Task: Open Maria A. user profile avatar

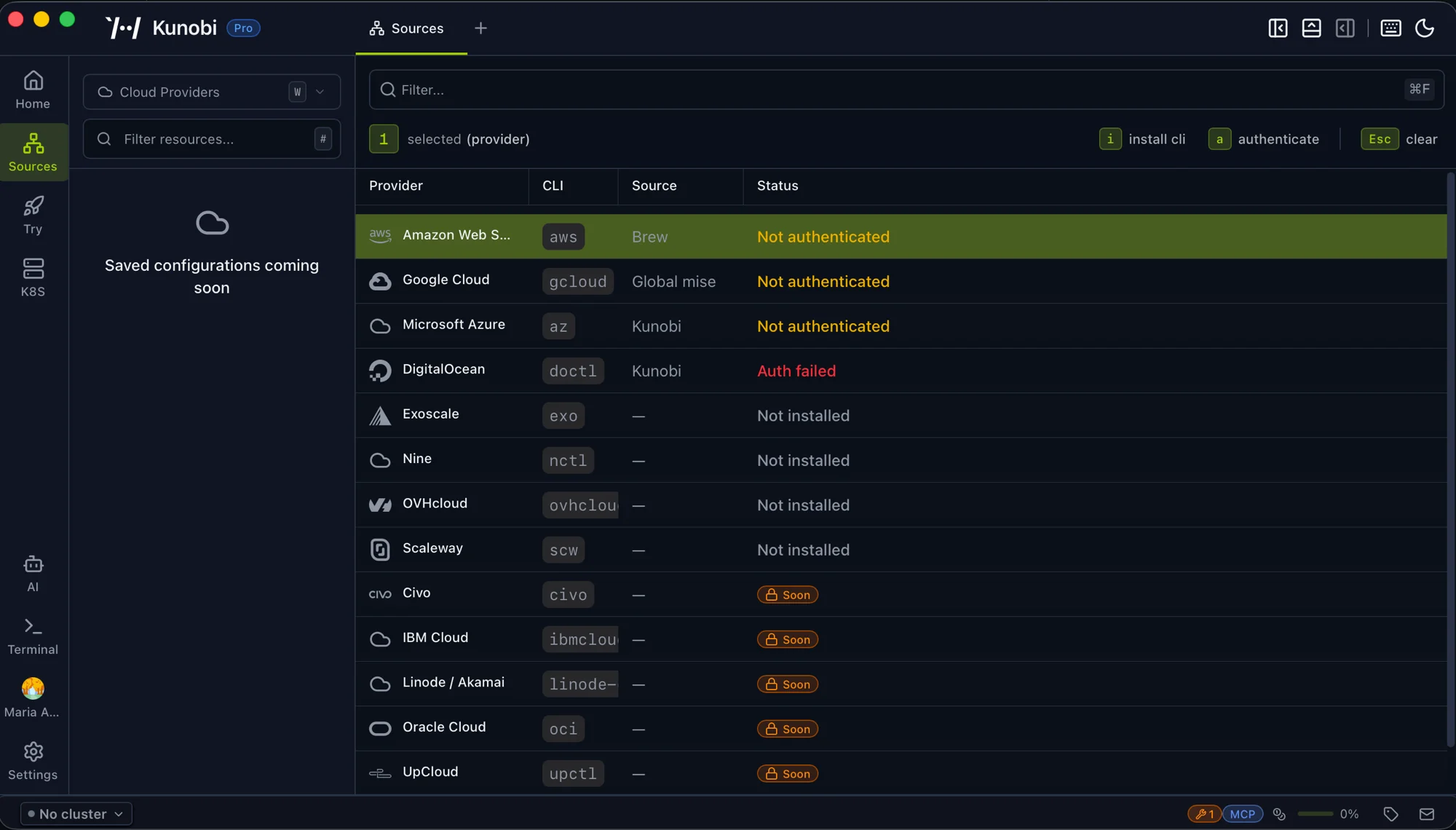Action: (x=33, y=689)
